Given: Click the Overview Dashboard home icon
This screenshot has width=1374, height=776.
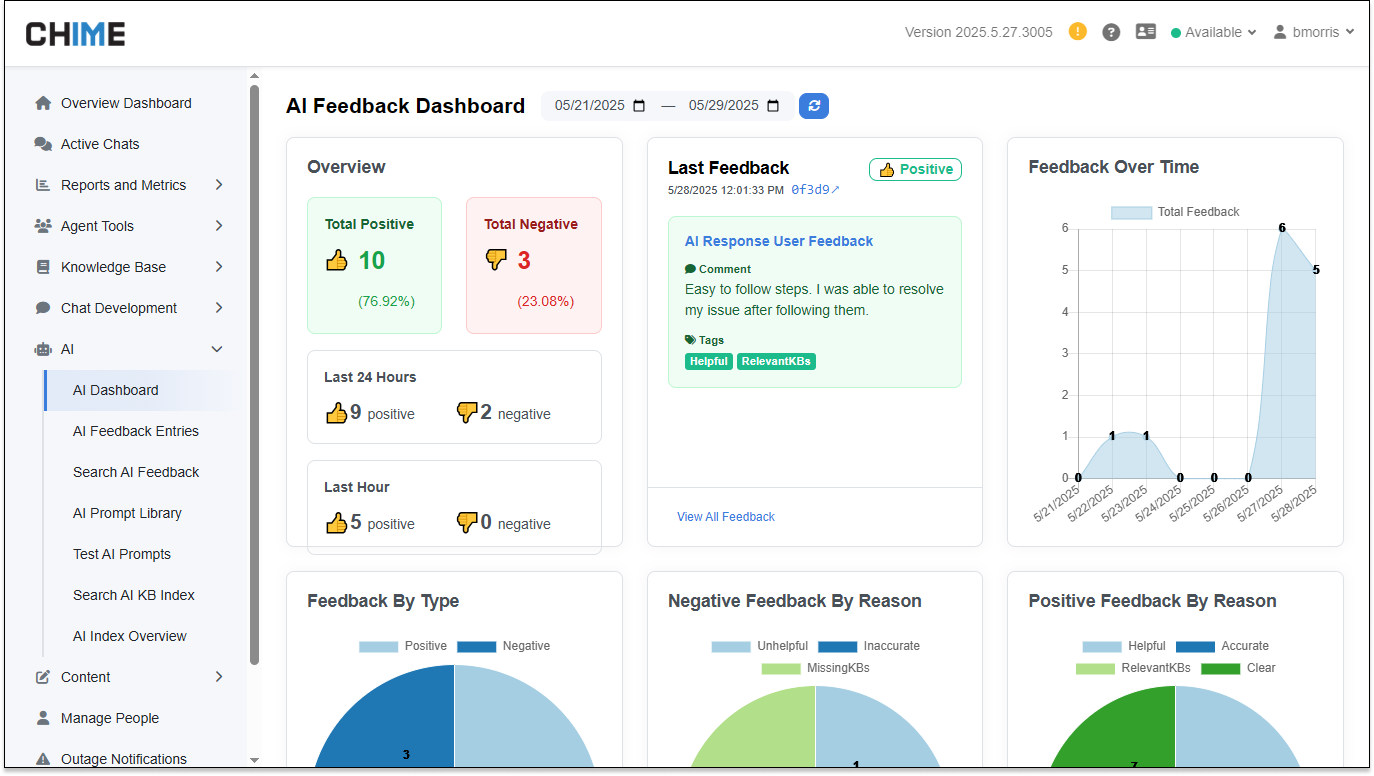Looking at the screenshot, I should (x=43, y=103).
